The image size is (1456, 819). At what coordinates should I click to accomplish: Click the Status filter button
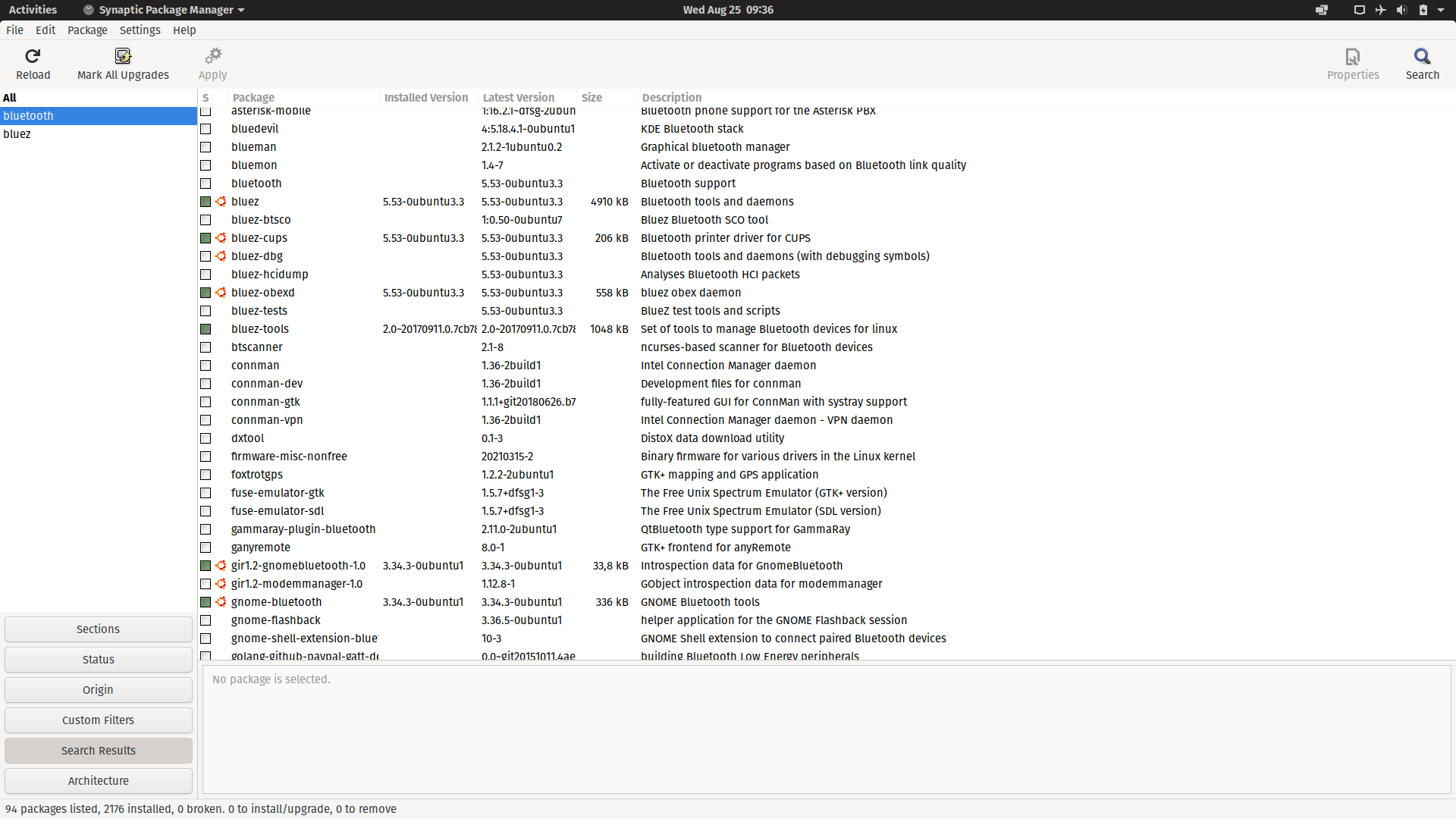point(99,660)
